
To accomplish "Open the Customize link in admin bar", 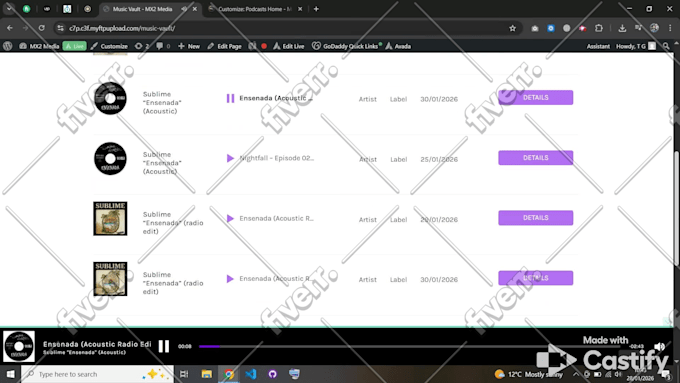I will click(x=109, y=46).
